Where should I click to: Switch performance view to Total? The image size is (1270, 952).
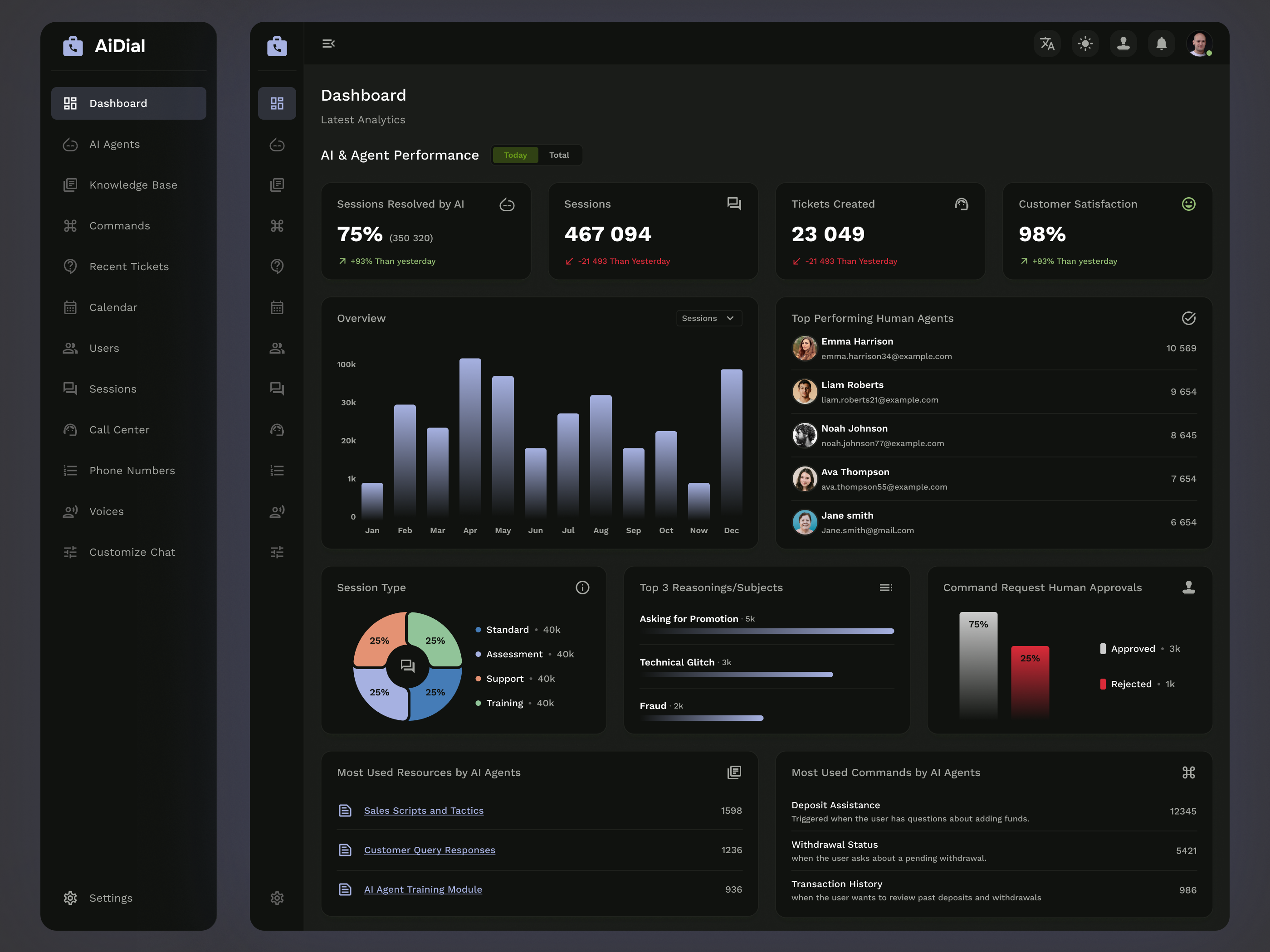pyautogui.click(x=559, y=155)
